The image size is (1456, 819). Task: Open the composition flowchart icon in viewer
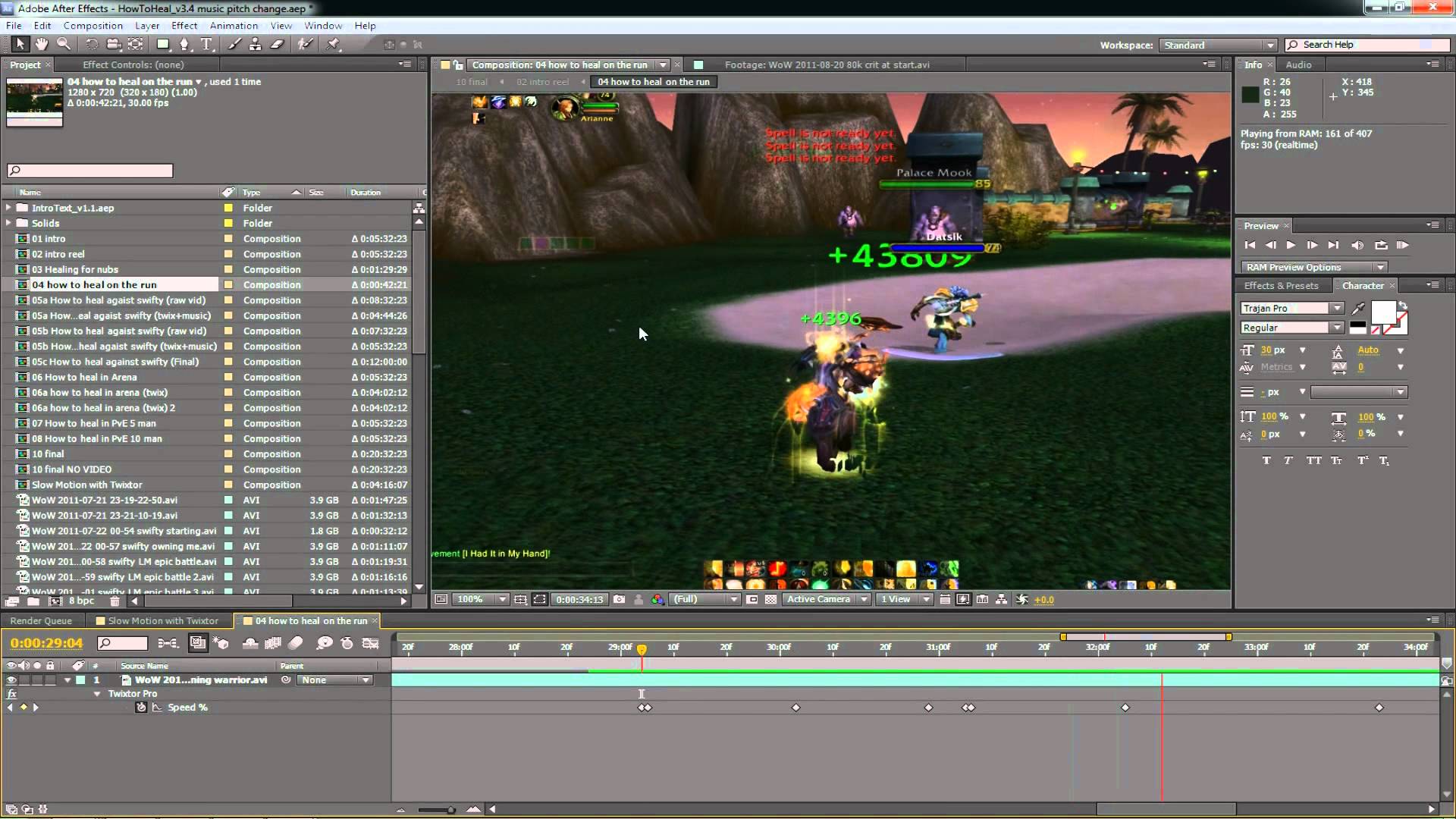click(1002, 599)
